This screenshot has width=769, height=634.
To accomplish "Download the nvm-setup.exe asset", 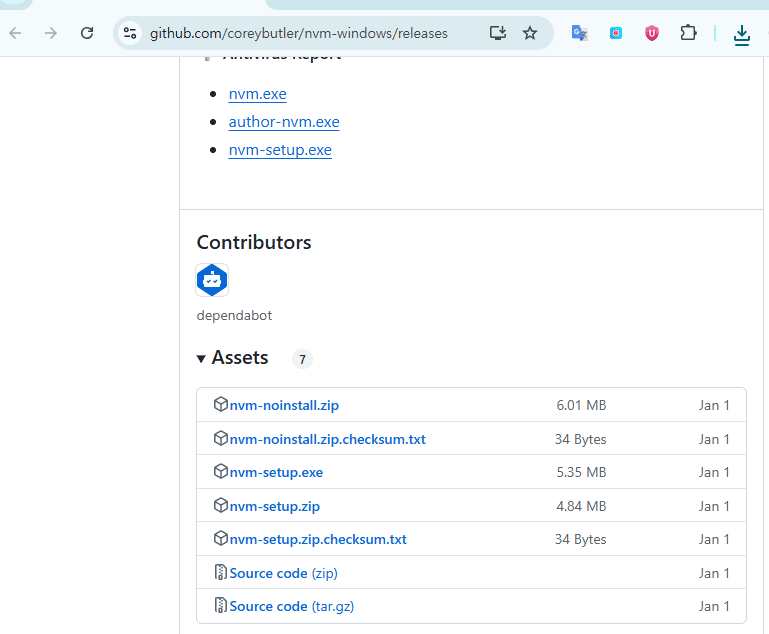I will [x=276, y=473].
